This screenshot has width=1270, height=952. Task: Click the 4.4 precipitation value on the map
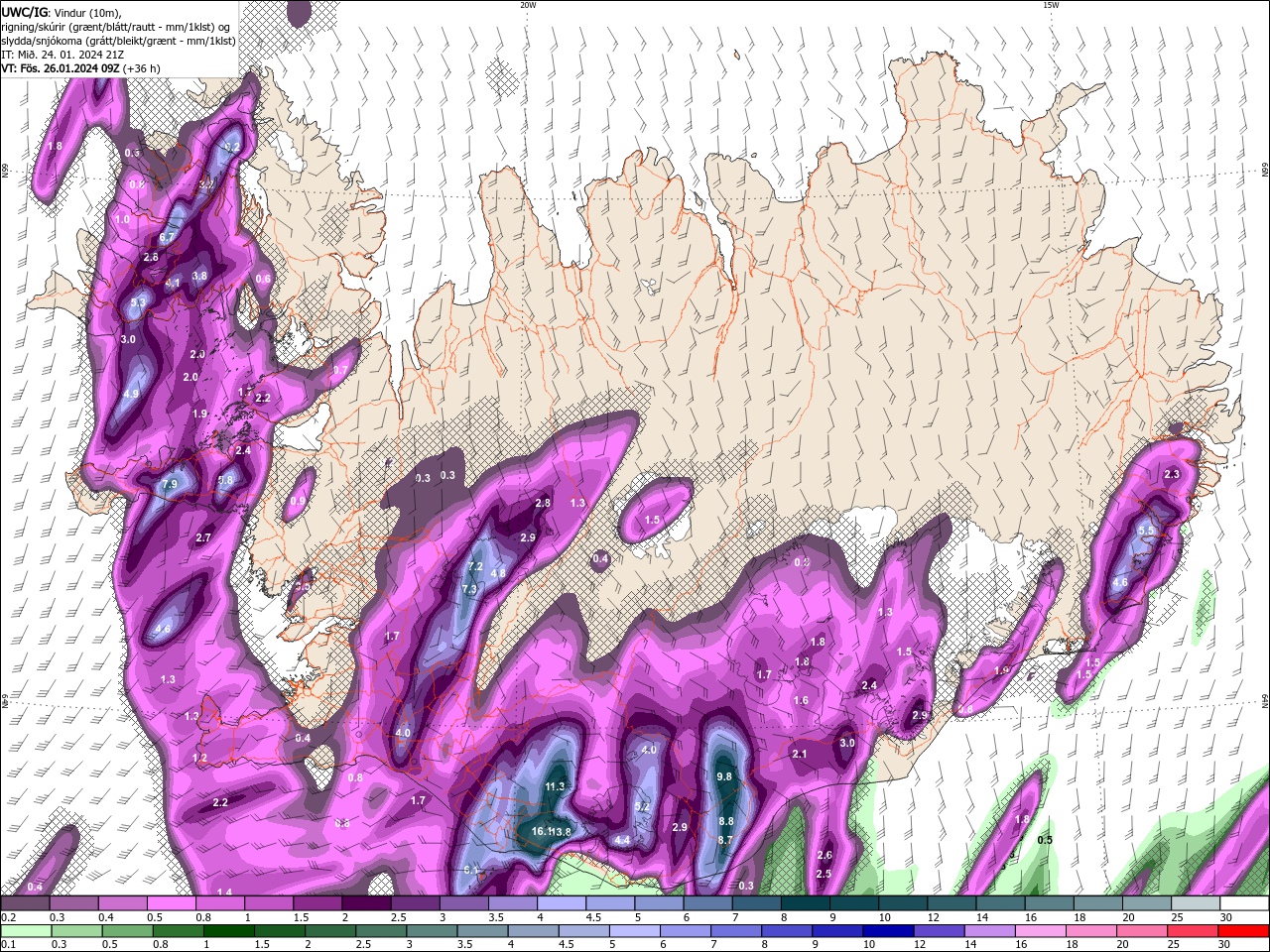(x=623, y=840)
